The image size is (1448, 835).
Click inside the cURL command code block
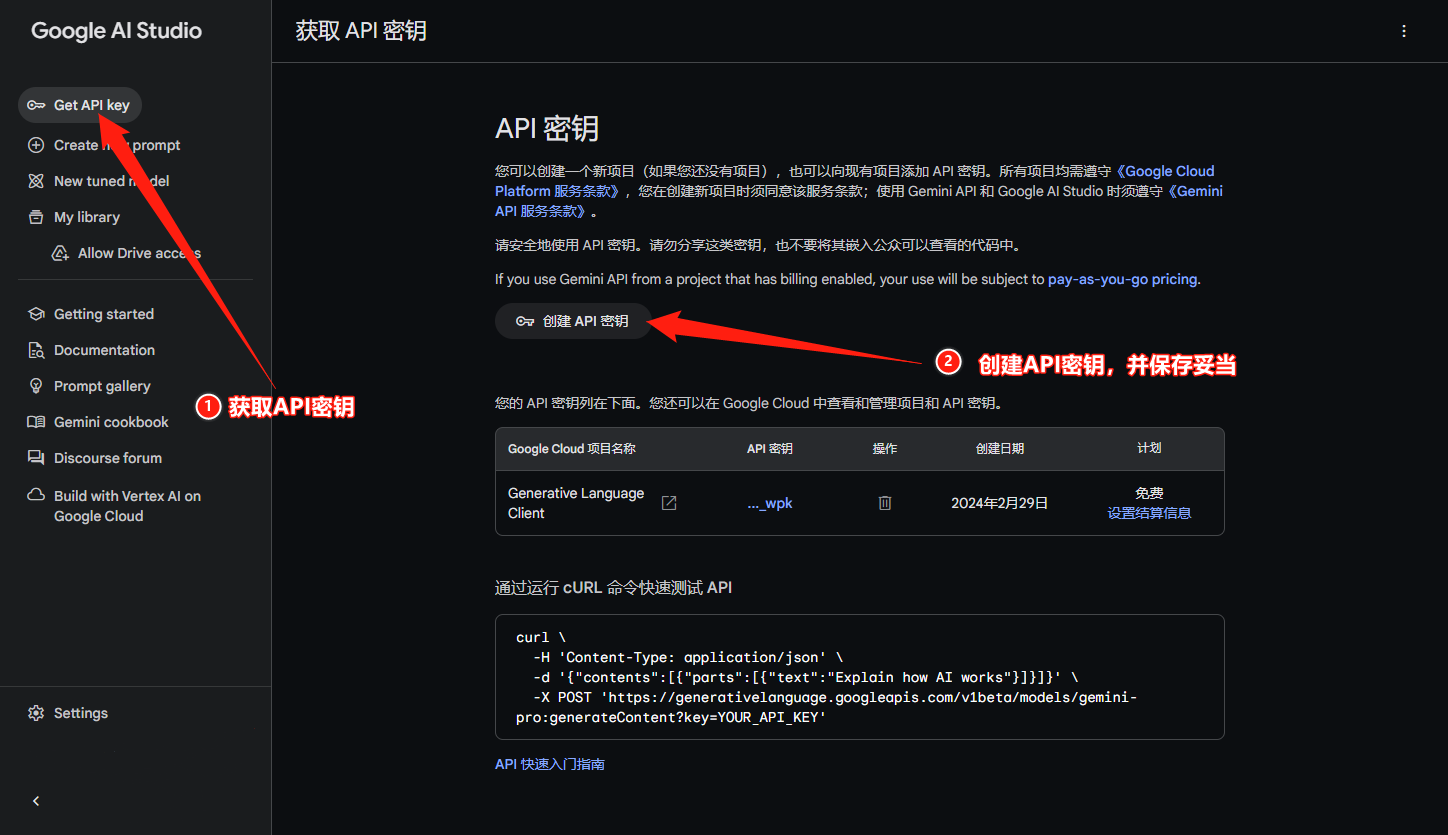[859, 677]
